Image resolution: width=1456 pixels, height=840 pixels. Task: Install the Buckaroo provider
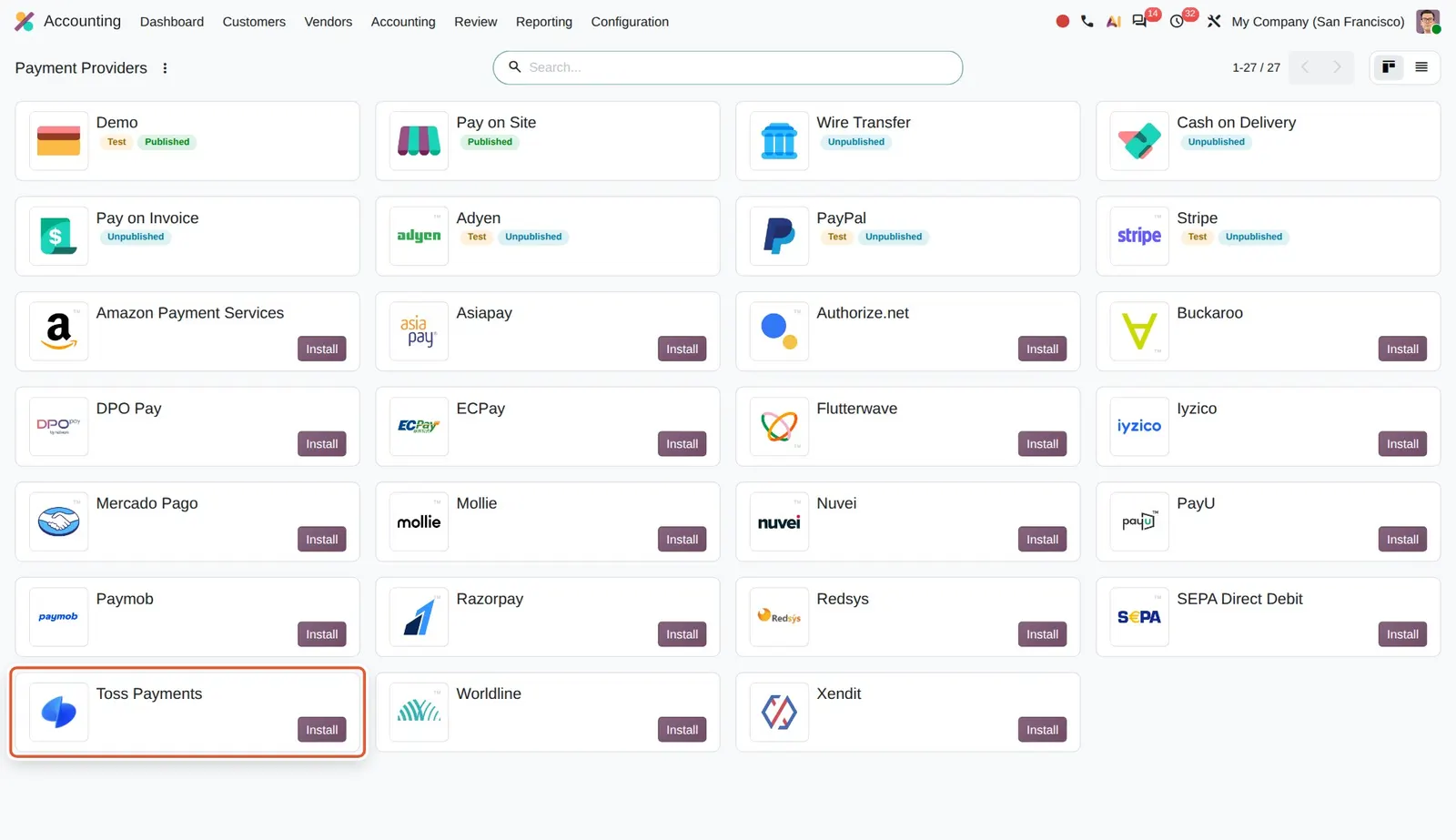click(1402, 349)
